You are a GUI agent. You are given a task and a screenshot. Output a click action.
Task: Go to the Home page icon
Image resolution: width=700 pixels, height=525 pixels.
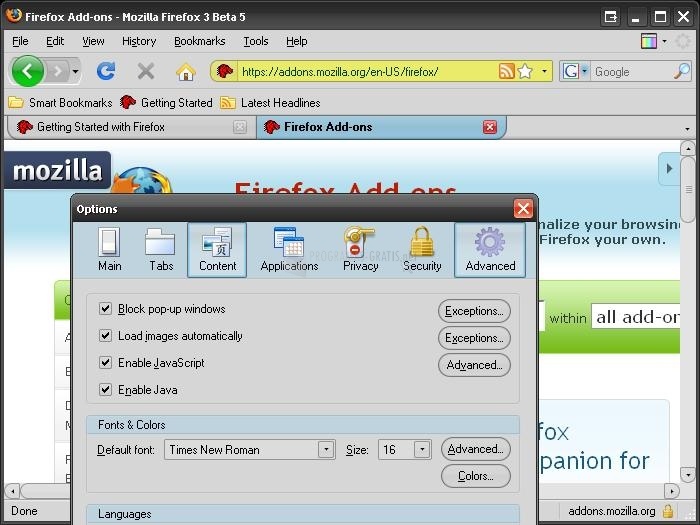coord(186,71)
